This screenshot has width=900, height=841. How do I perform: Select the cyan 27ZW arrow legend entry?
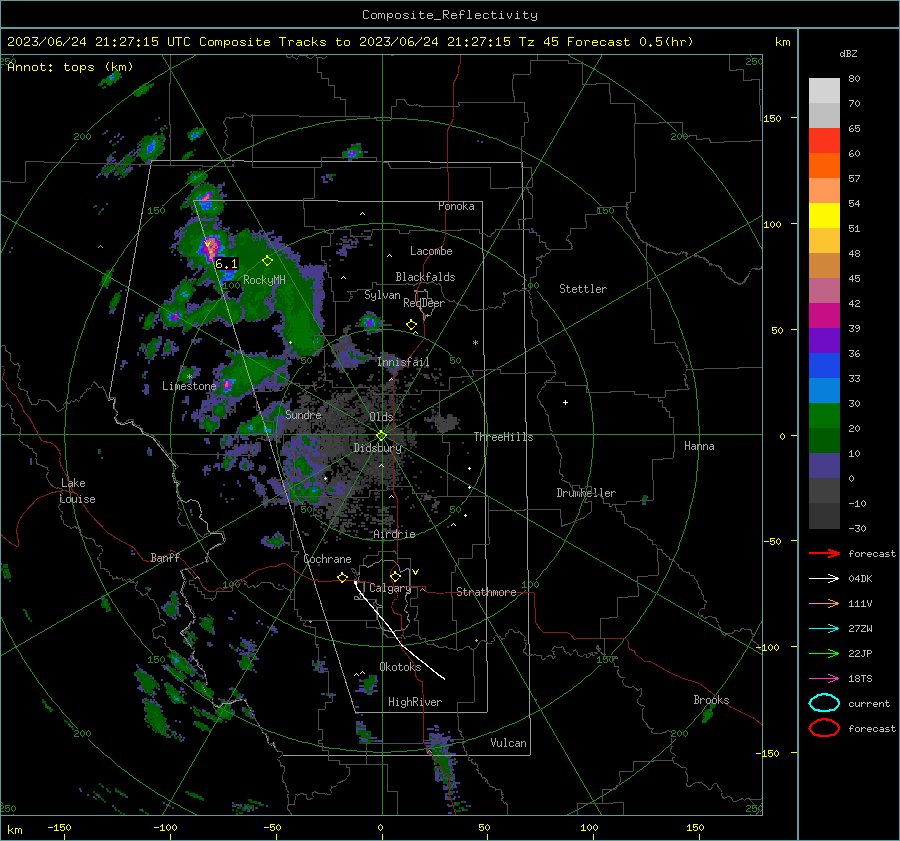[x=824, y=629]
